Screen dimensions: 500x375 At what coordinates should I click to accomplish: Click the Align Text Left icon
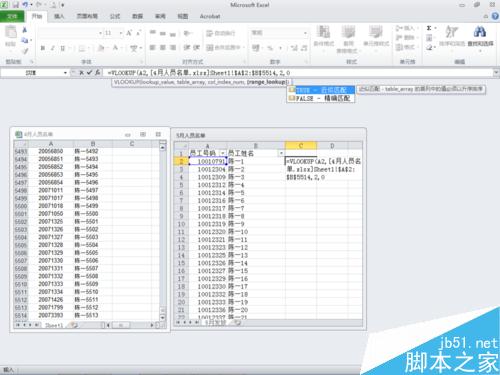pos(153,48)
